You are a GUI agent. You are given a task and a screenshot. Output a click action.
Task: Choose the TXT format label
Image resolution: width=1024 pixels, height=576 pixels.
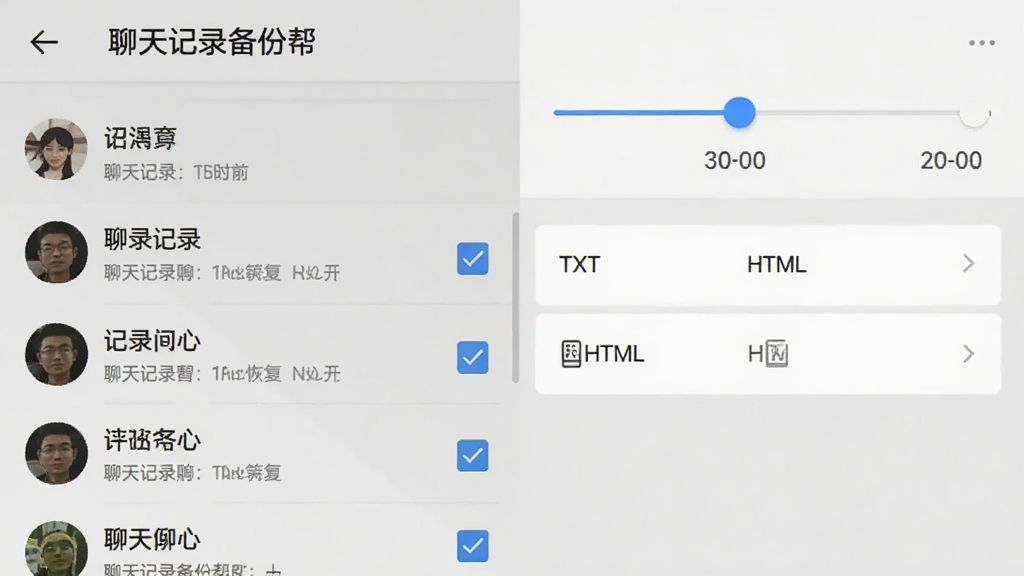click(x=579, y=264)
